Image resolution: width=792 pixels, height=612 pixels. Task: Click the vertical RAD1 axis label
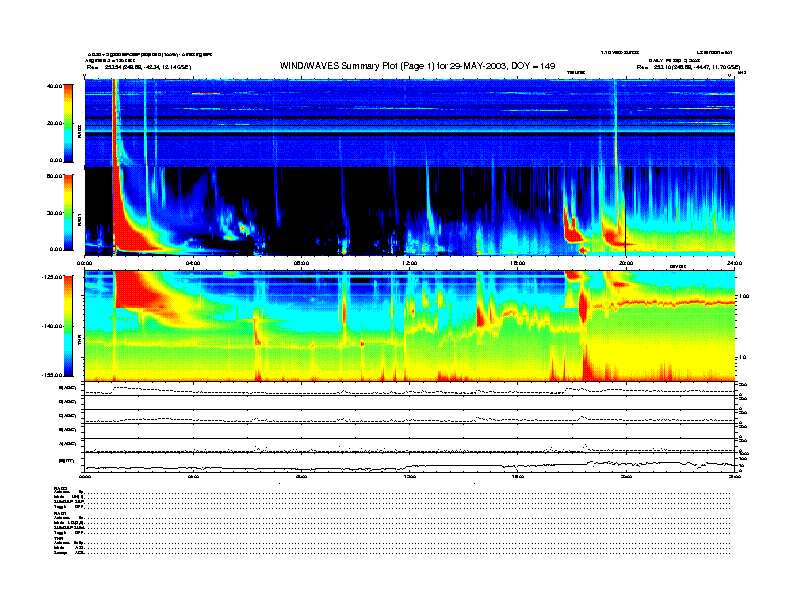click(x=80, y=219)
